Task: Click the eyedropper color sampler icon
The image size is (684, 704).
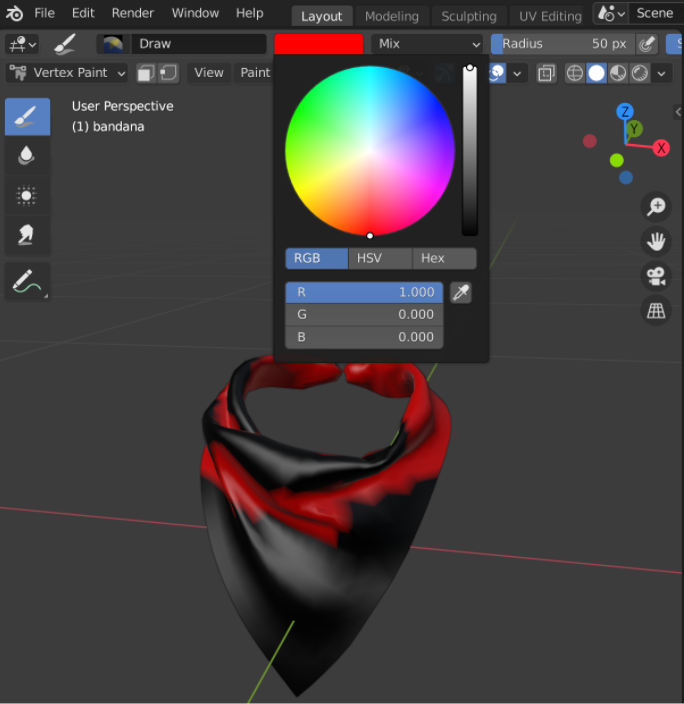Action: point(460,292)
